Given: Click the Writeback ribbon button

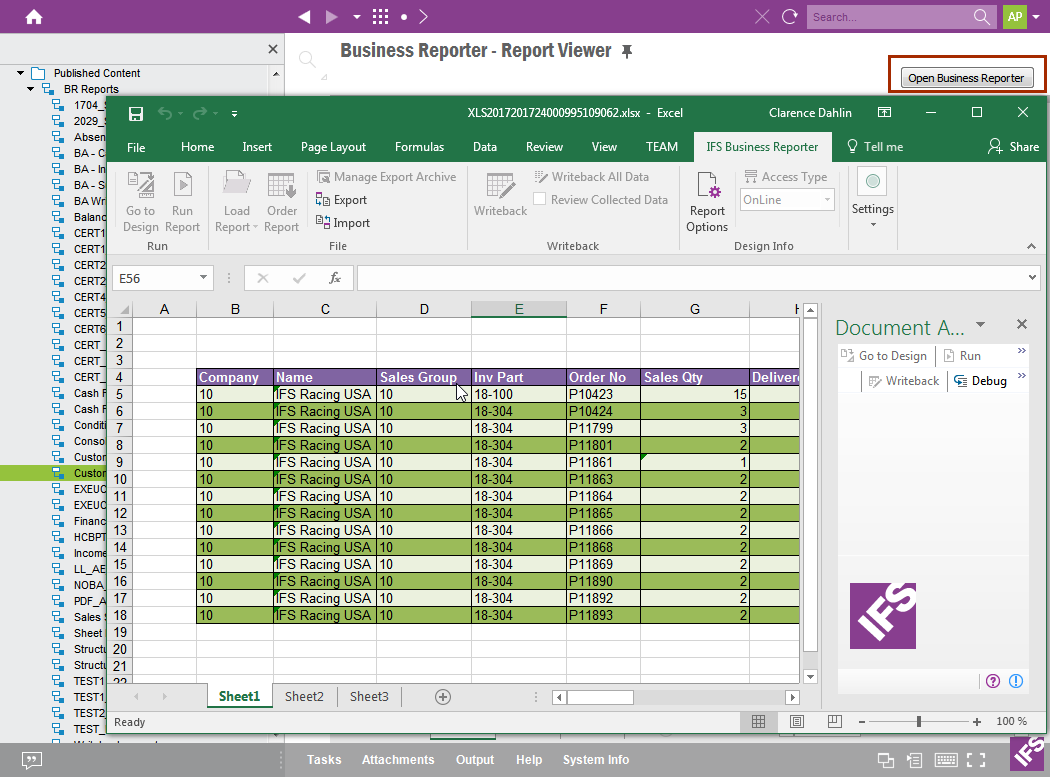Looking at the screenshot, I should (x=500, y=194).
